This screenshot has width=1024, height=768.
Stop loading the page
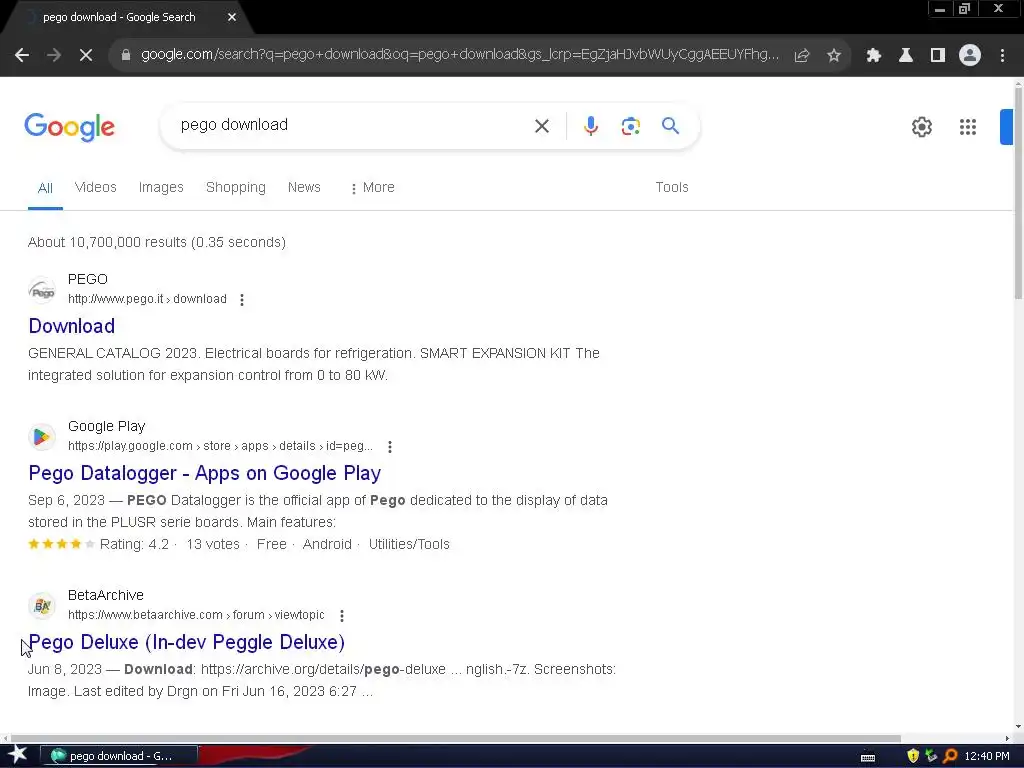click(x=86, y=56)
